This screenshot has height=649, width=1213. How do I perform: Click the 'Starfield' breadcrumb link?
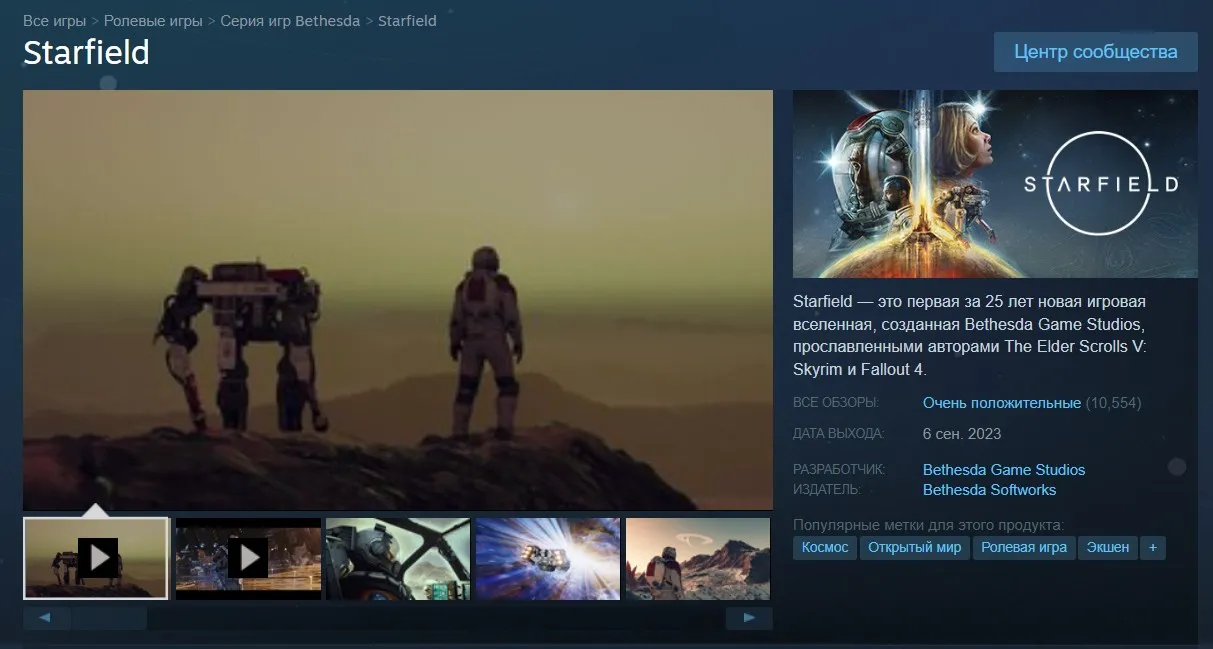[407, 20]
